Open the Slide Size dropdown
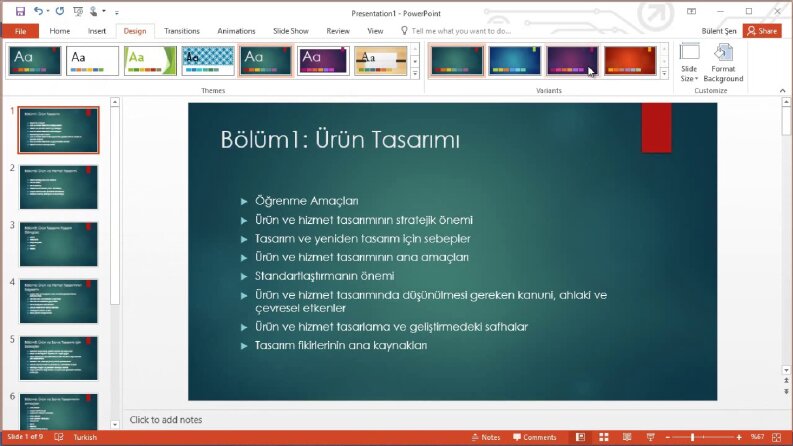The height and width of the screenshot is (446, 793). click(x=689, y=63)
